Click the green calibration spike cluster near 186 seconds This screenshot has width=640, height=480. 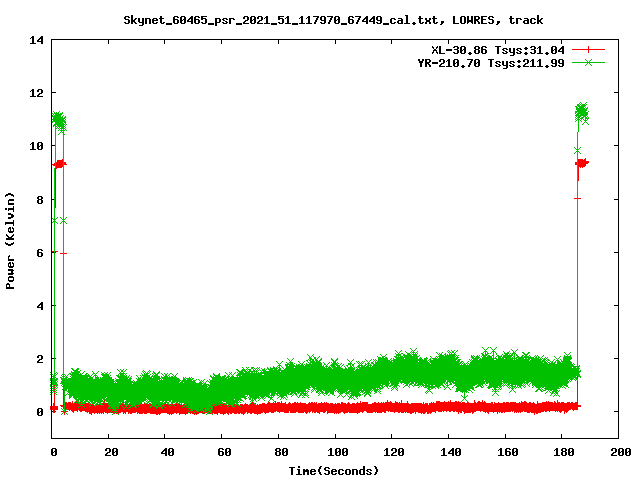click(x=582, y=113)
